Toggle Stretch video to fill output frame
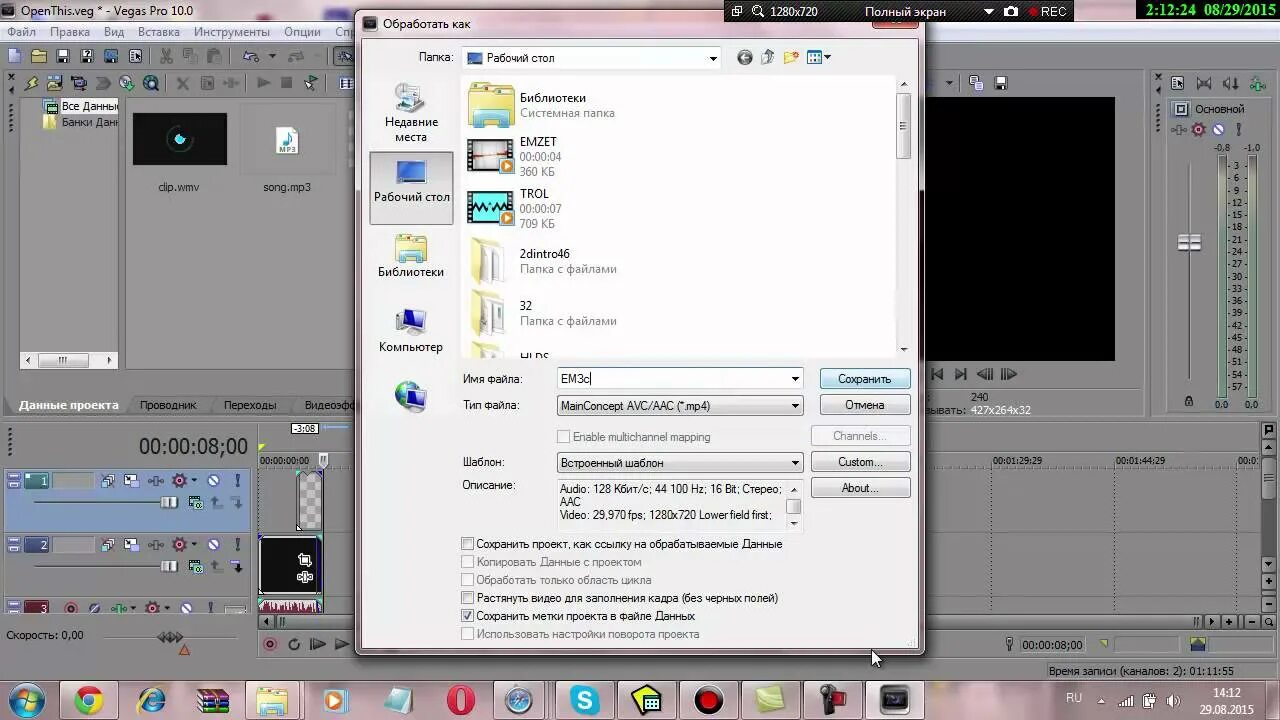1280x720 pixels. click(467, 598)
